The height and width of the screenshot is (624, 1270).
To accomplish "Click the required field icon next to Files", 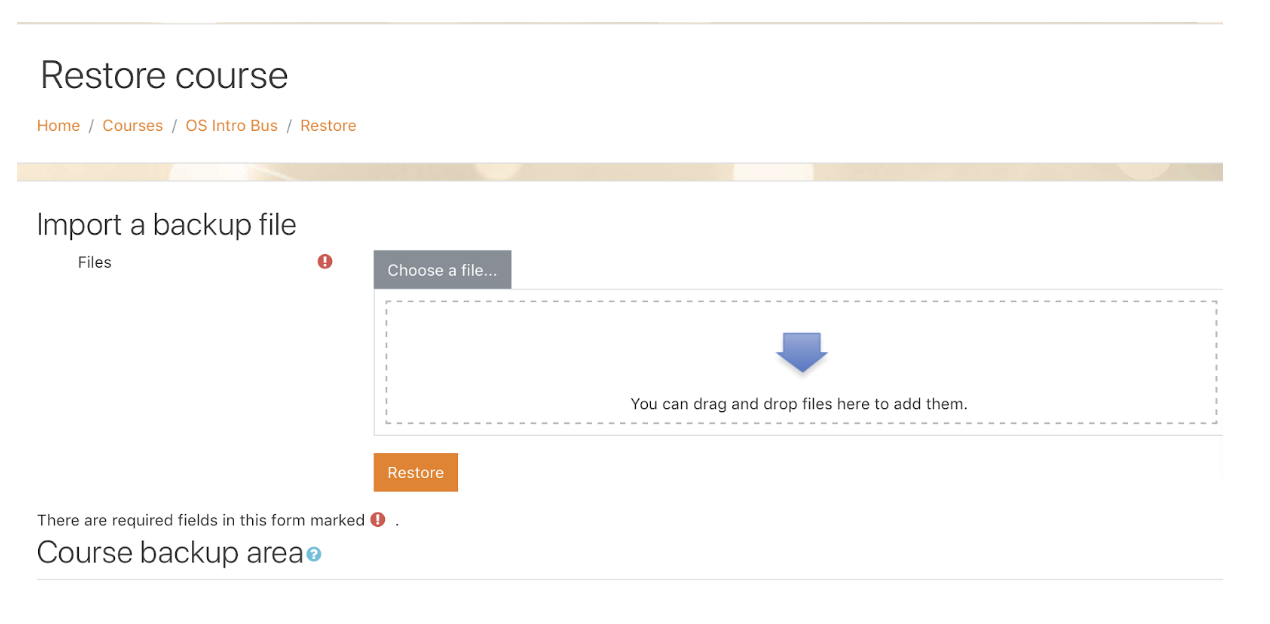I will click(324, 261).
